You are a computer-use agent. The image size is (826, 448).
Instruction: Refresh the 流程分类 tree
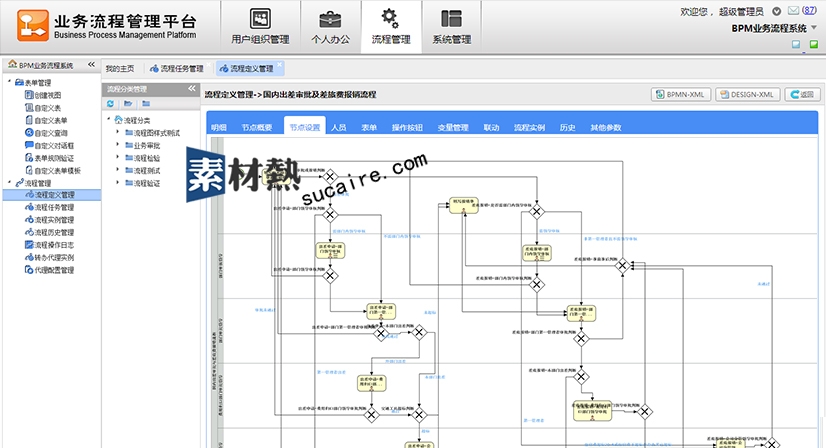[110, 104]
